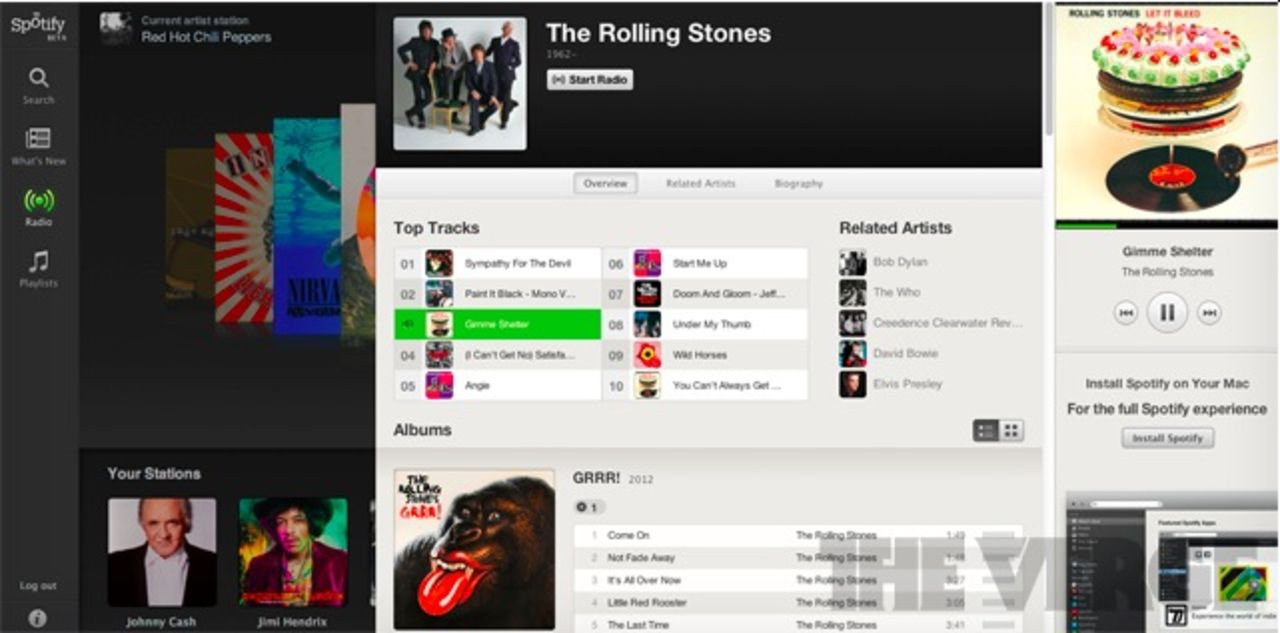The height and width of the screenshot is (633, 1280).
Task: Click the Start Radio button
Action: (590, 79)
